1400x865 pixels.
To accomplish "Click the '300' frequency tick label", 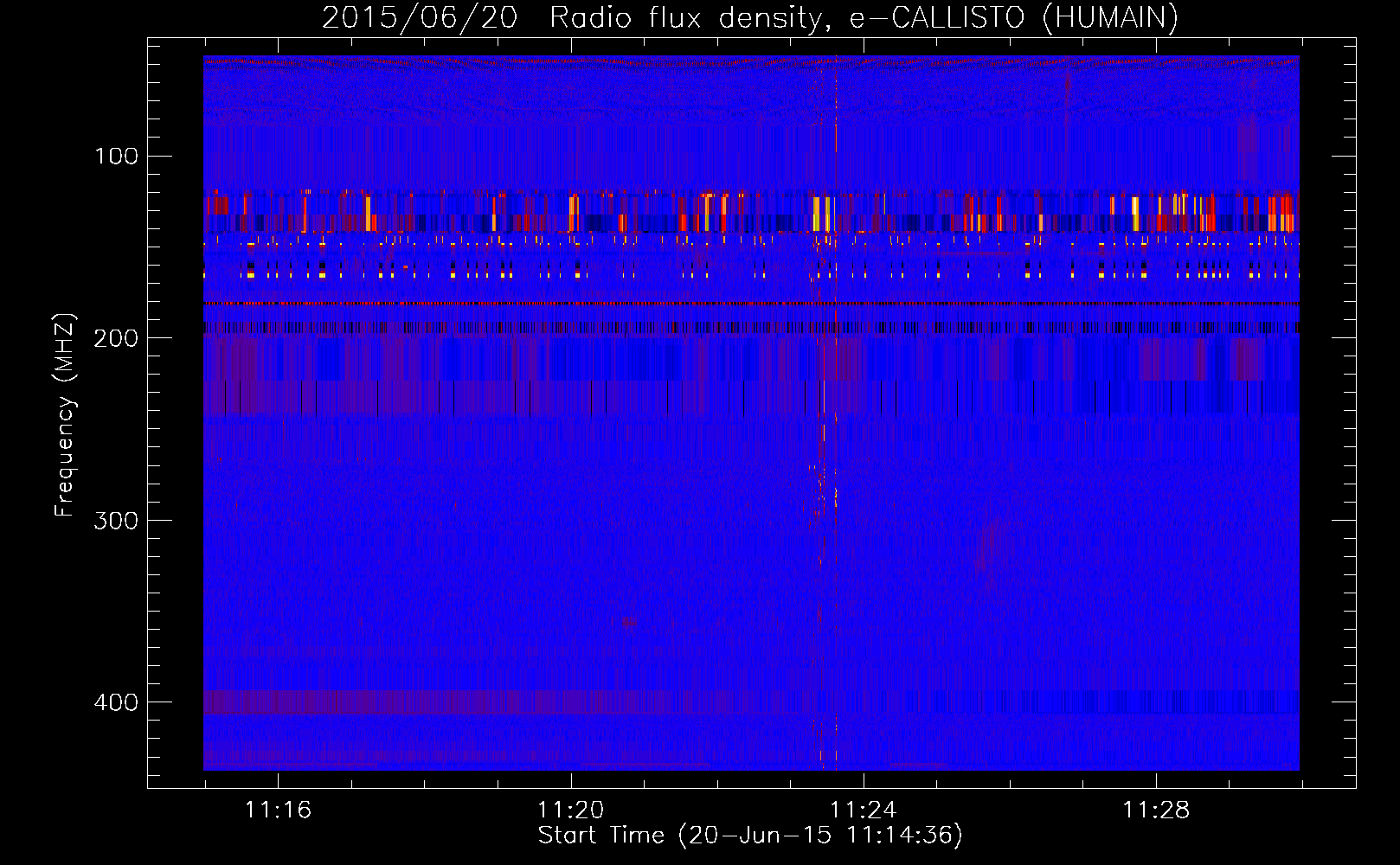I will coord(115,520).
